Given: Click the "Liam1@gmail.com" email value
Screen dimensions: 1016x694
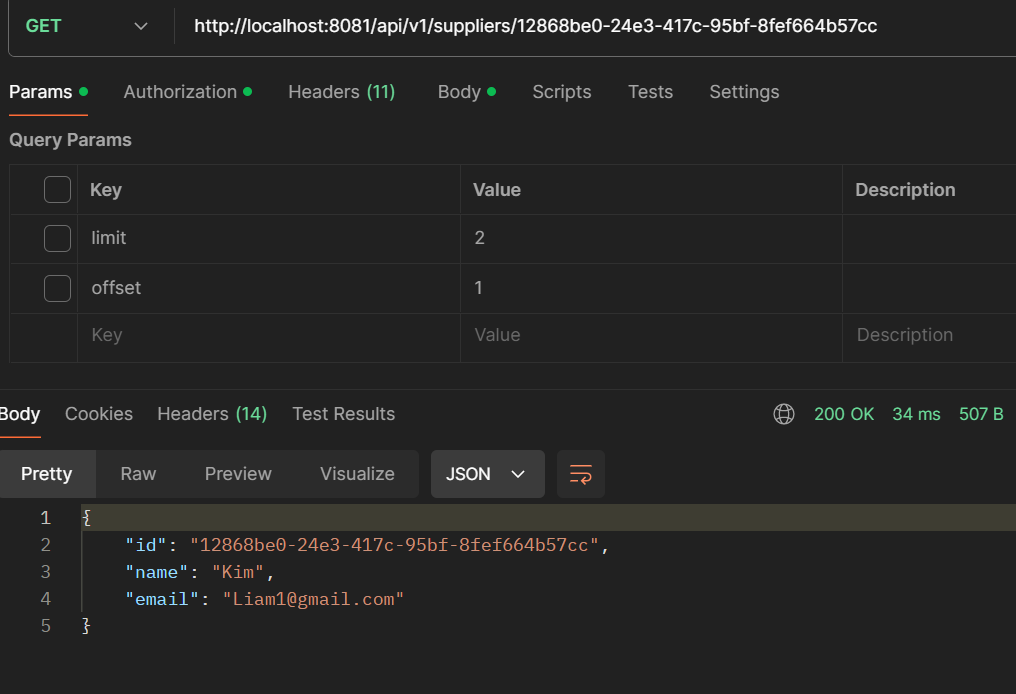Looking at the screenshot, I should point(314,599).
